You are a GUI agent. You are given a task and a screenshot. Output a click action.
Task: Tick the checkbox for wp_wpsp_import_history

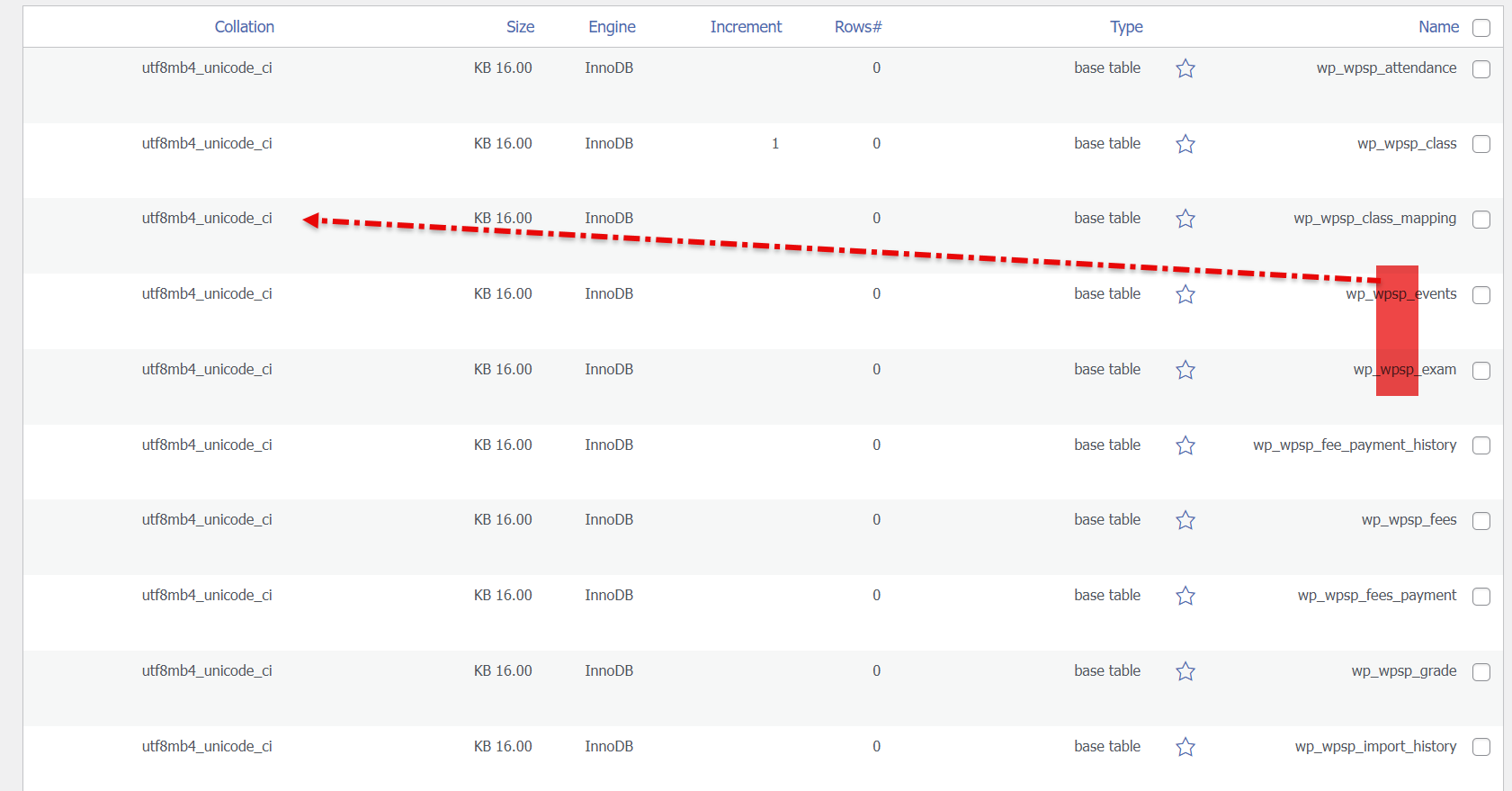pyautogui.click(x=1481, y=747)
